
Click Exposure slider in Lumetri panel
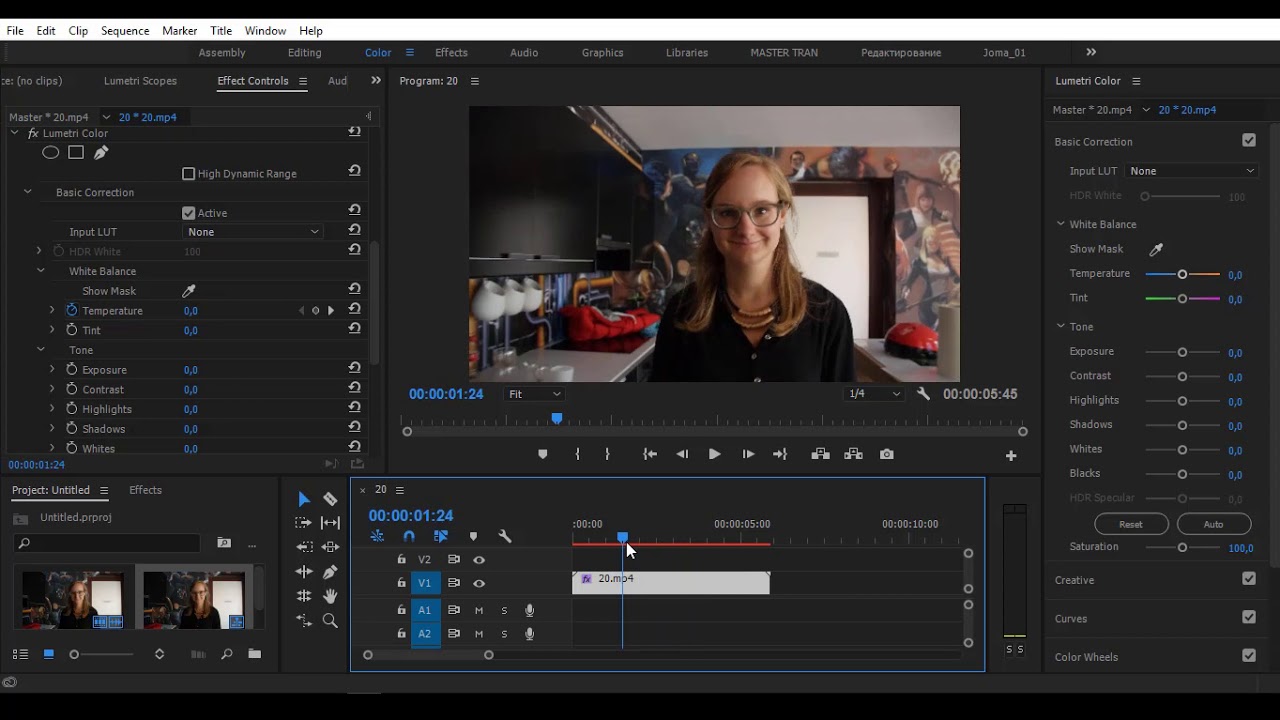click(x=1182, y=352)
